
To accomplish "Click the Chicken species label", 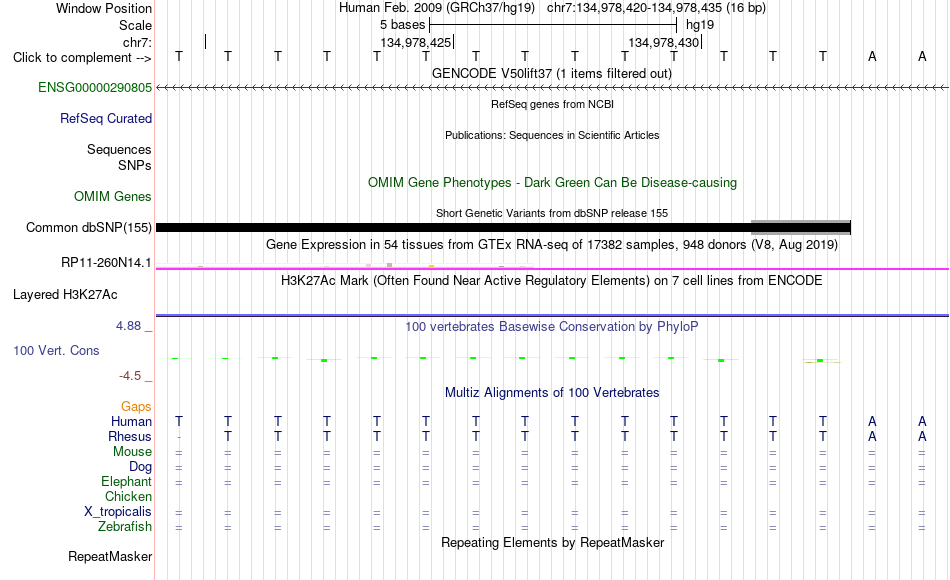I will coord(128,497).
